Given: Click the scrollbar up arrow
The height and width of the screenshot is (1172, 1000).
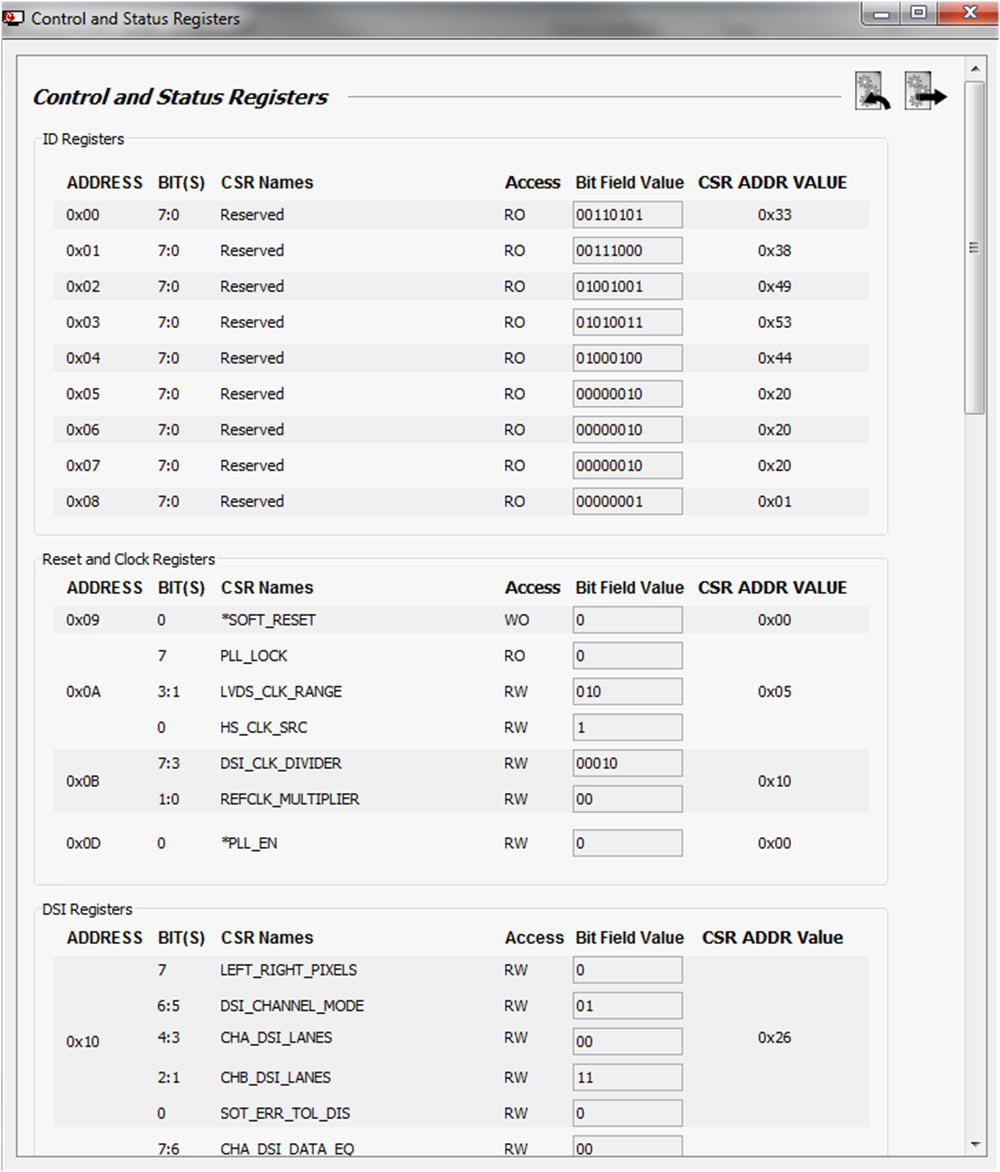Looking at the screenshot, I should click(x=975, y=68).
